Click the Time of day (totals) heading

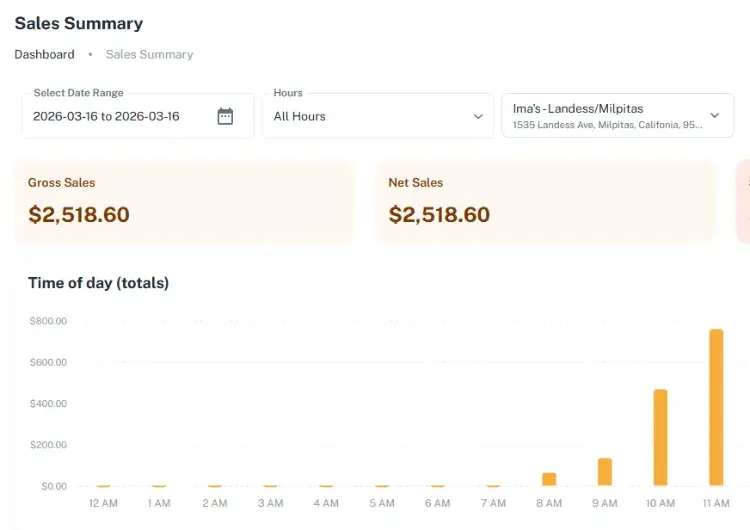tap(99, 283)
